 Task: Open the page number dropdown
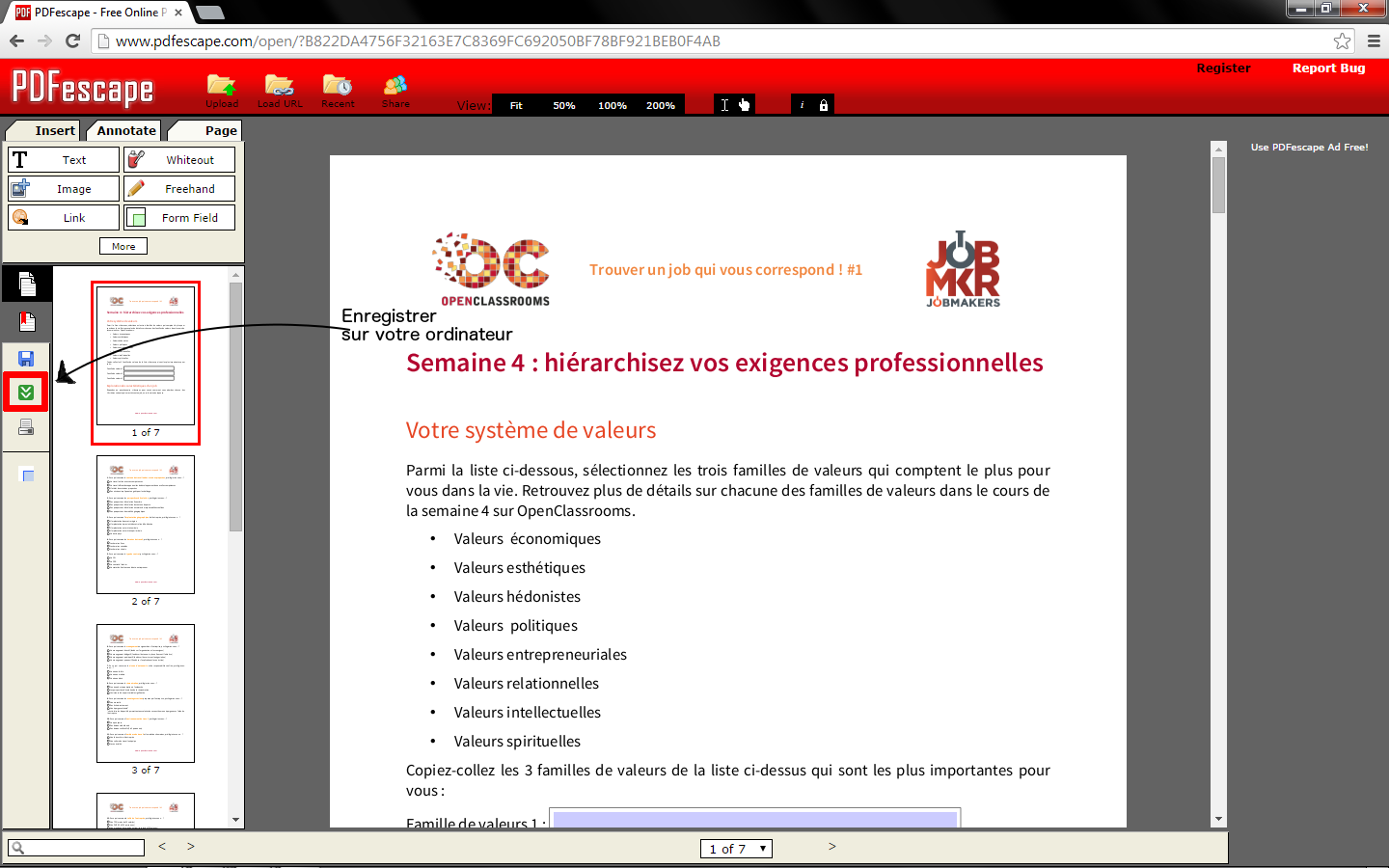(x=736, y=849)
